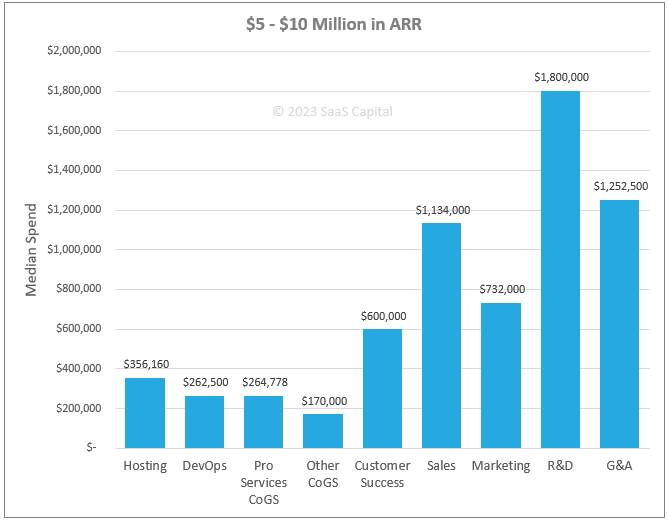The width and height of the screenshot is (668, 521).
Task: Click the "$1,200,000" y-axis label
Action: 74,210
